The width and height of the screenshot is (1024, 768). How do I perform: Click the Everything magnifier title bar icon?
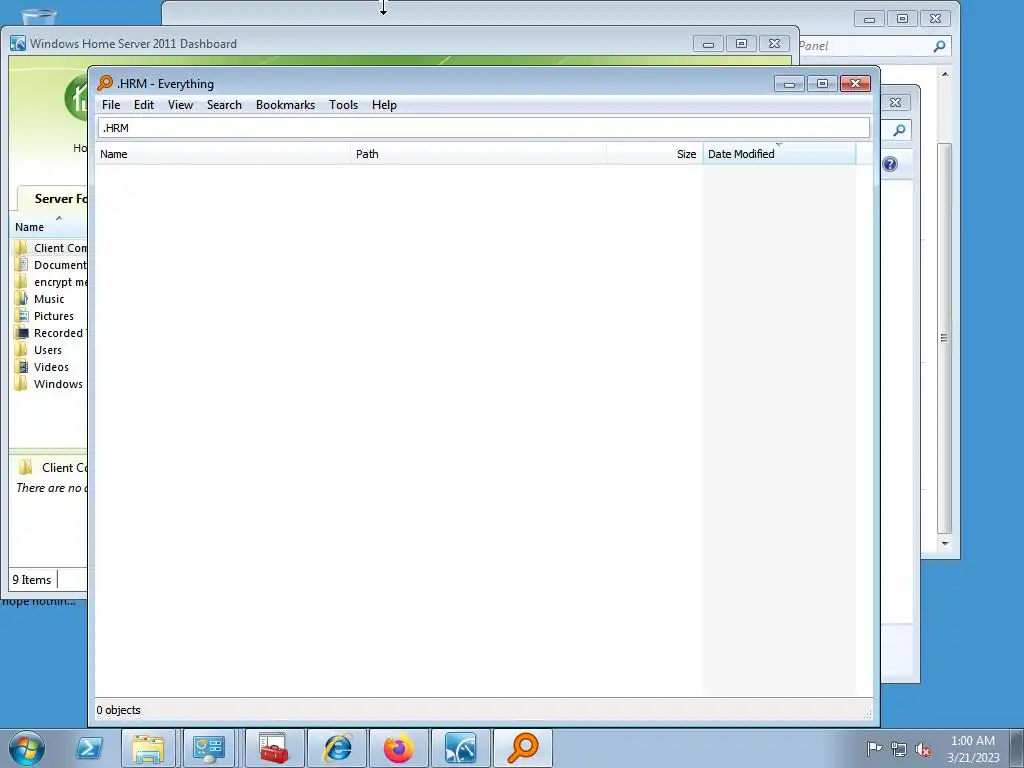point(104,83)
